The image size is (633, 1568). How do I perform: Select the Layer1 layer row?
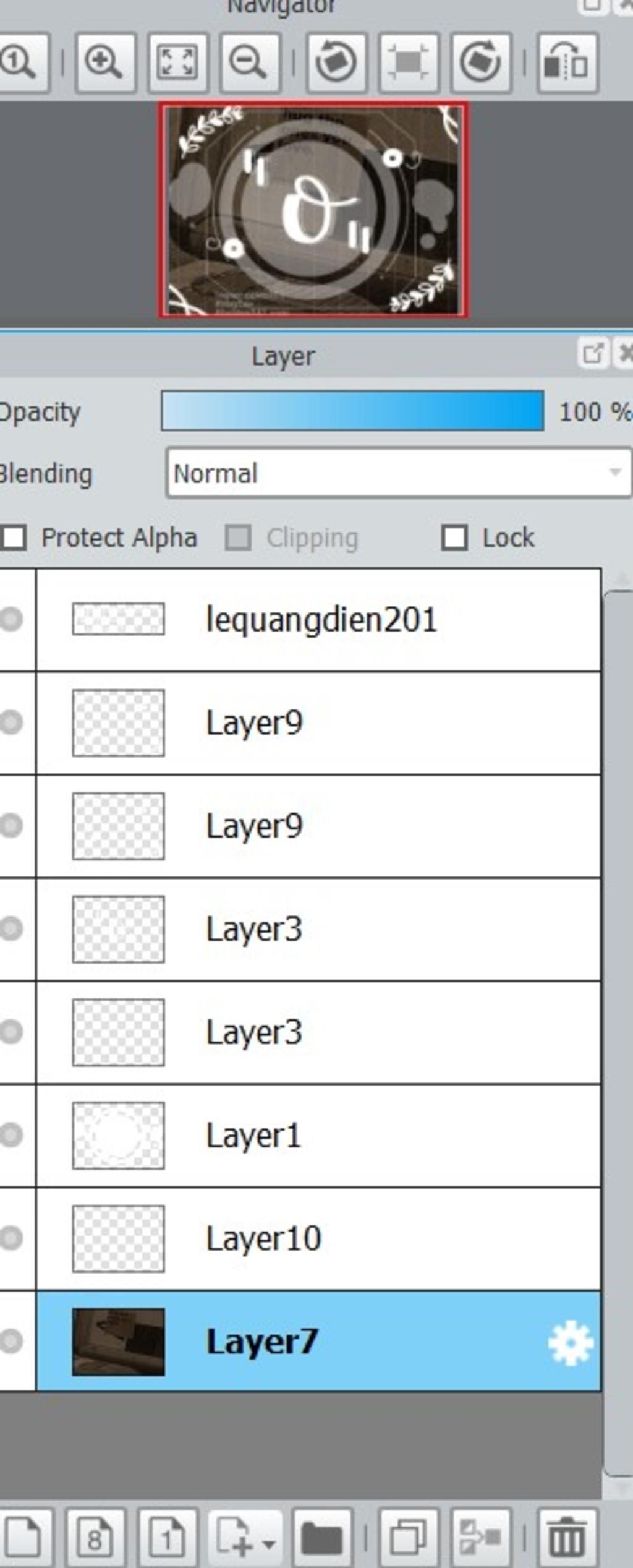point(318,1136)
